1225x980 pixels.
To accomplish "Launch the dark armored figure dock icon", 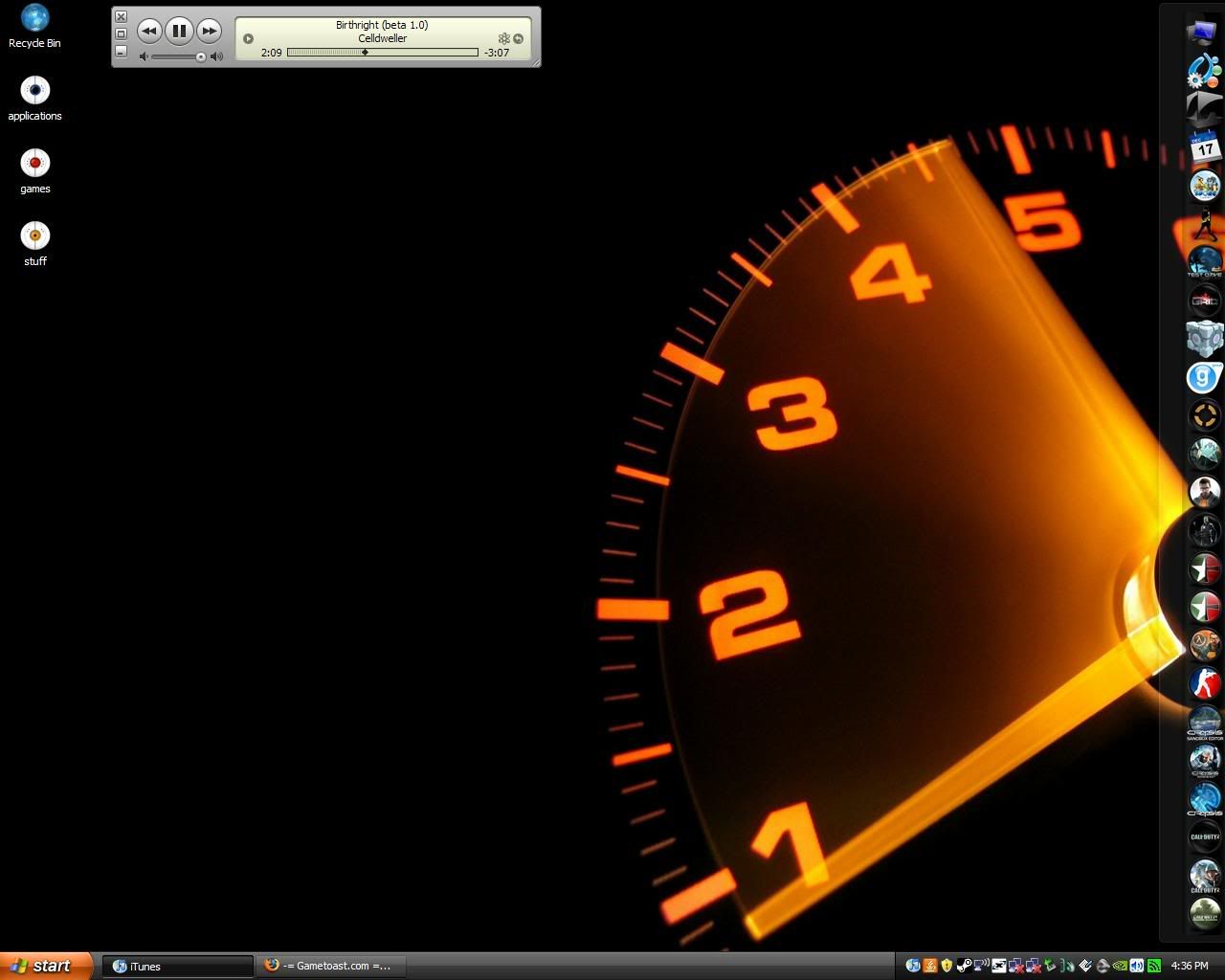I will point(1204,530).
